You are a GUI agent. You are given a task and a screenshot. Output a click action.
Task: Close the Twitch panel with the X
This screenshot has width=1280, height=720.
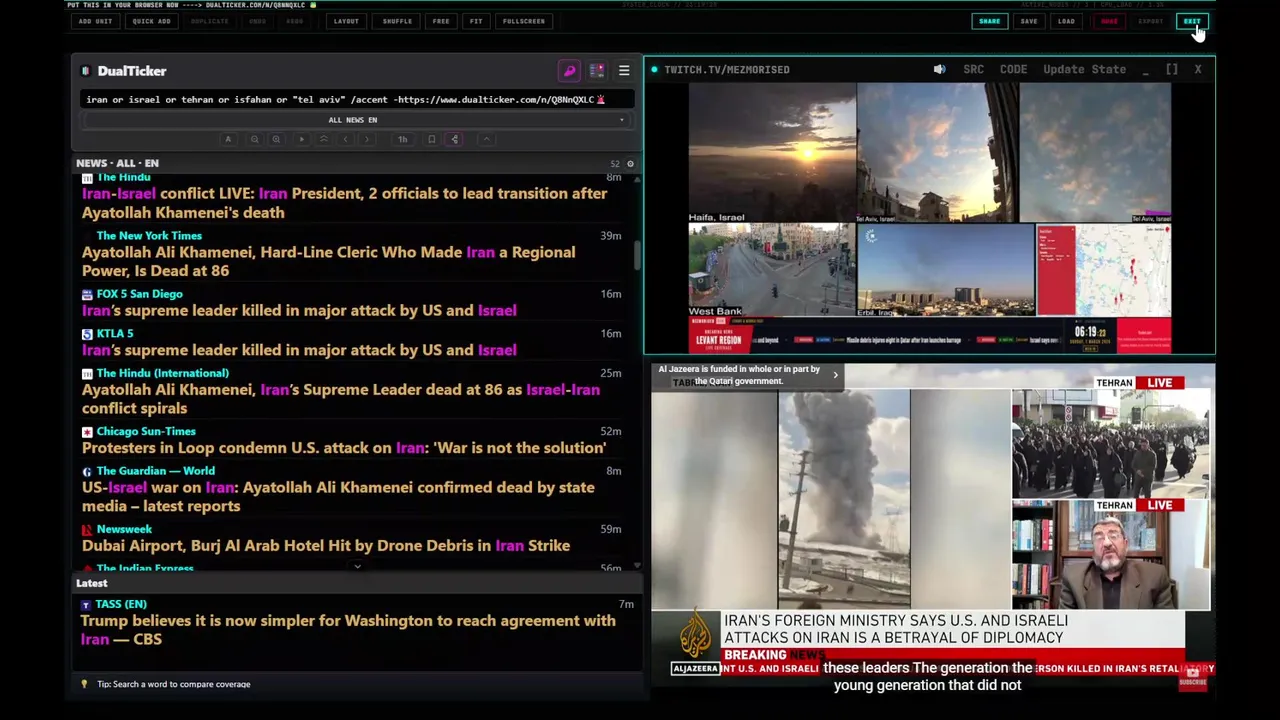coord(1198,69)
